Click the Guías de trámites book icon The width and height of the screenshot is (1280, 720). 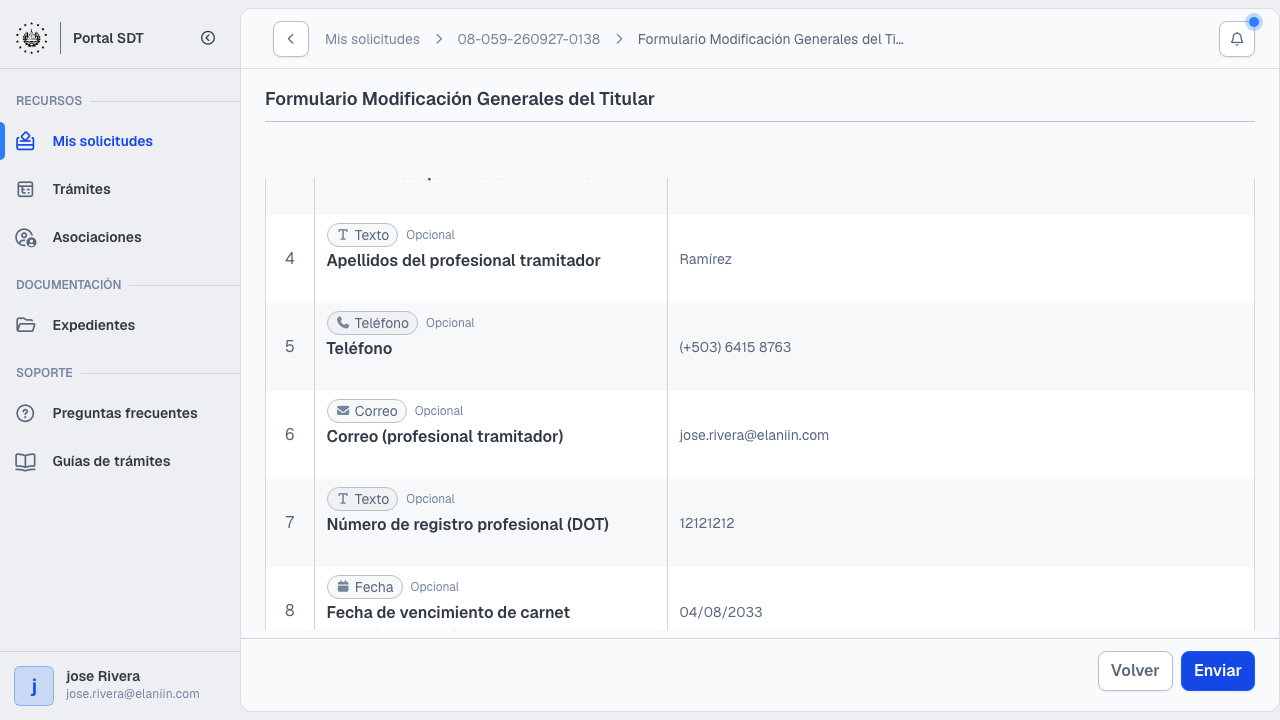(26, 461)
